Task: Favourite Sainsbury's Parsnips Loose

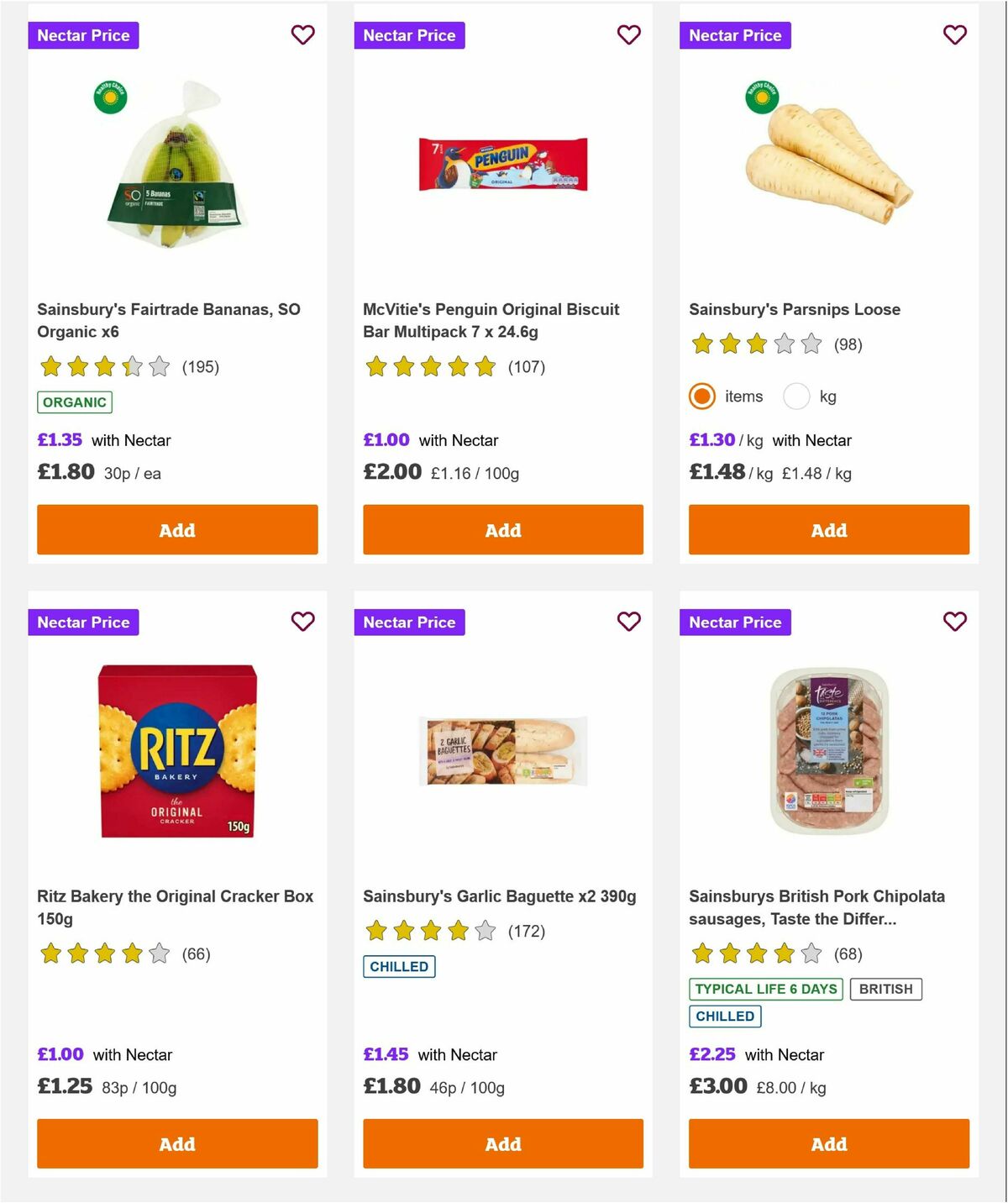Action: point(954,35)
